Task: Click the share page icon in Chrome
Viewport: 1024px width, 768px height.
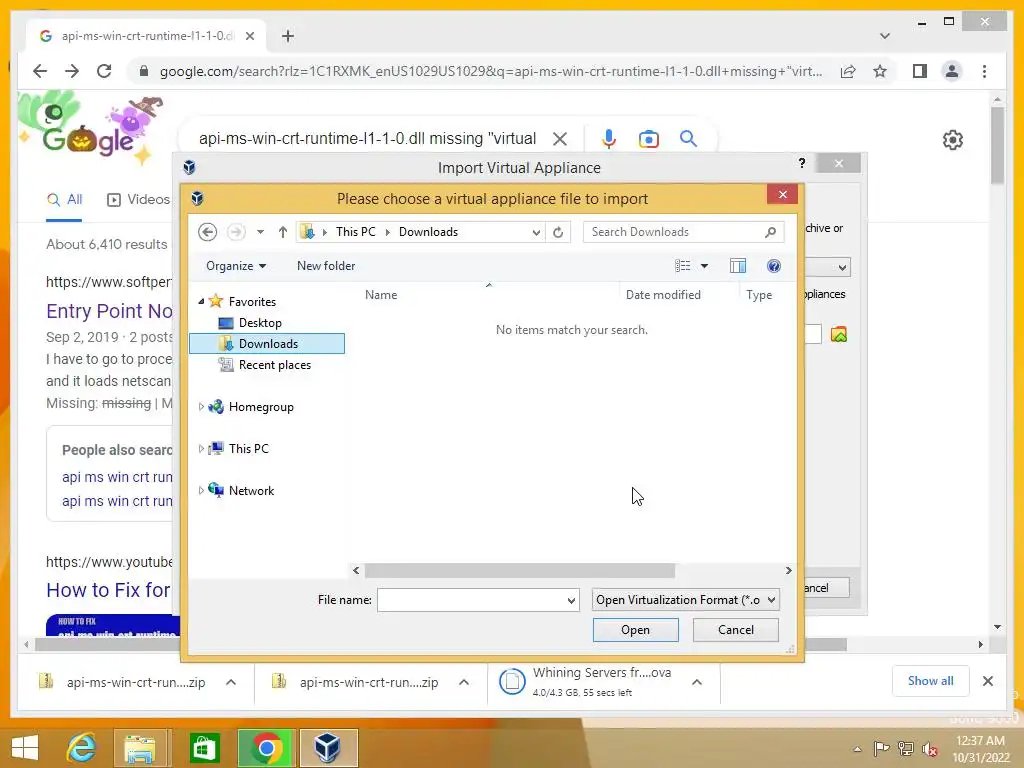Action: pyautogui.click(x=848, y=71)
